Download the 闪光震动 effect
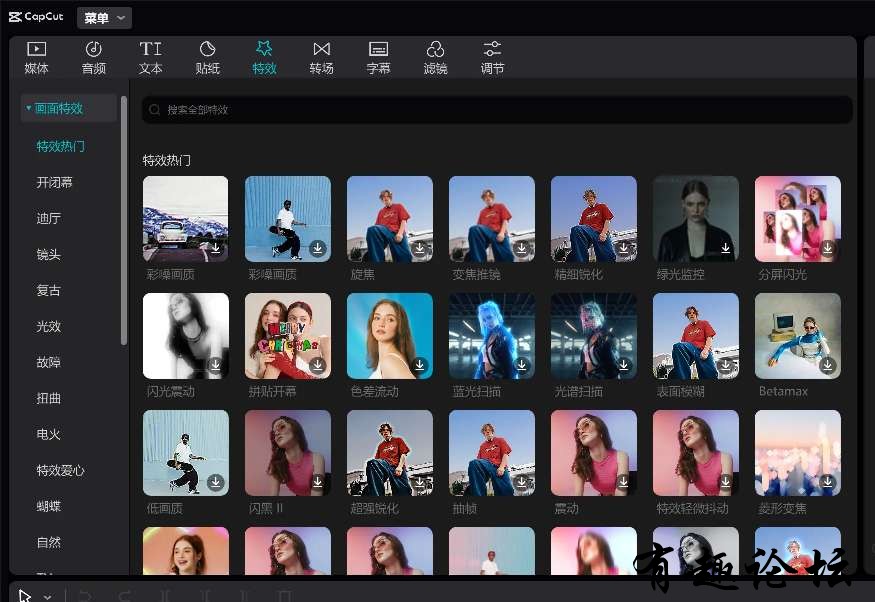 [215, 365]
